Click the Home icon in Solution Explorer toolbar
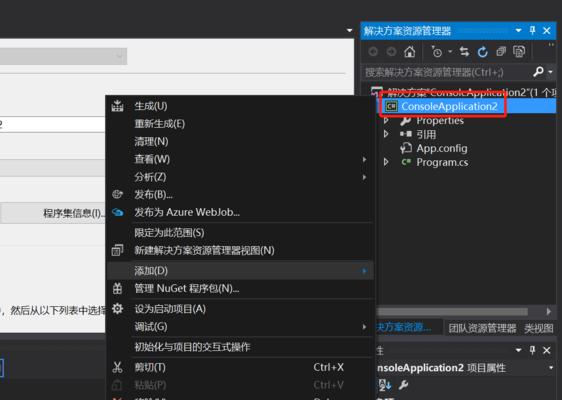The image size is (562, 400). [x=410, y=52]
